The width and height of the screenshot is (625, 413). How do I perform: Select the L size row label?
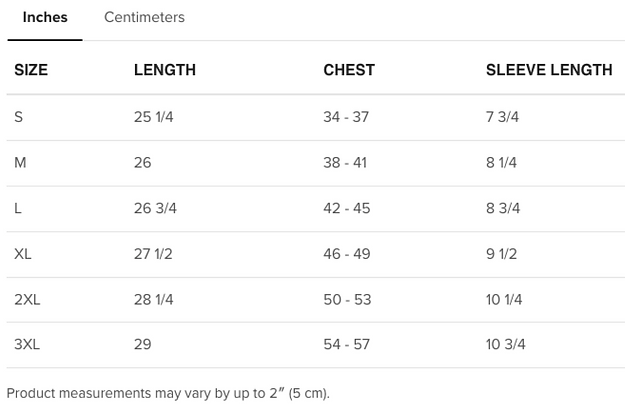pos(18,208)
